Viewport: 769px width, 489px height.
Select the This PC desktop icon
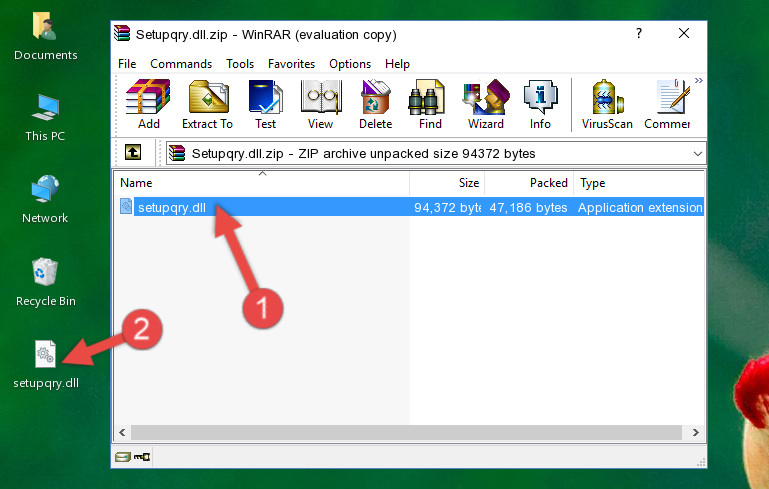pyautogui.click(x=45, y=118)
